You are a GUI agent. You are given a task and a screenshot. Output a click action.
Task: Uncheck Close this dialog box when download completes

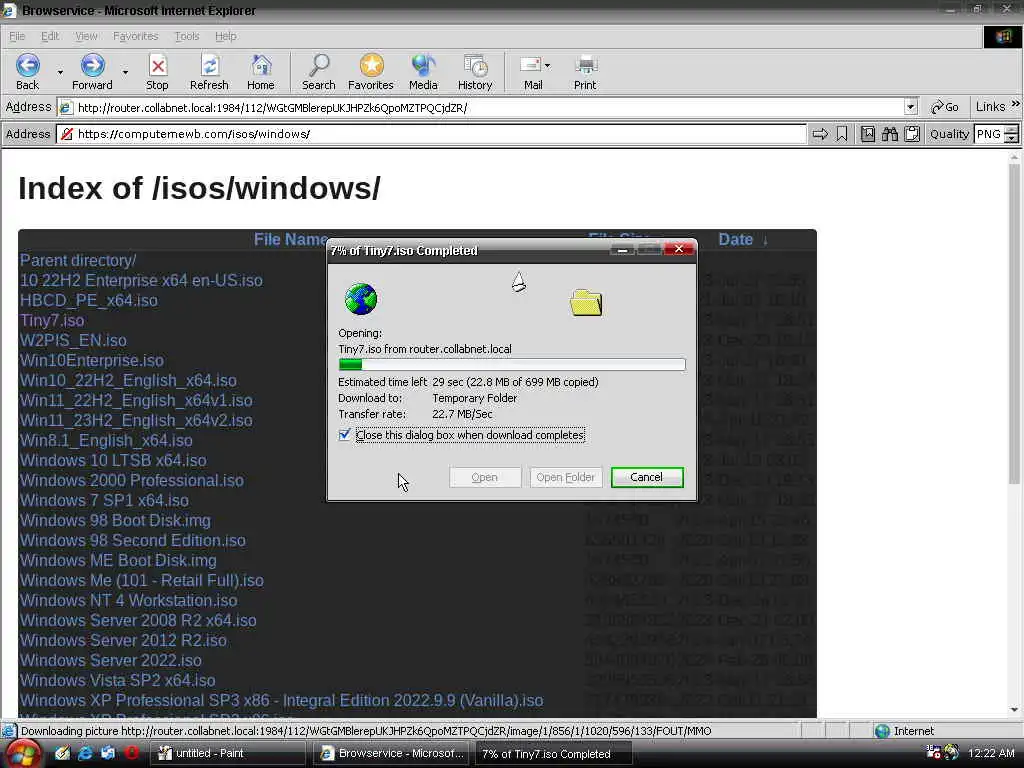tap(345, 435)
